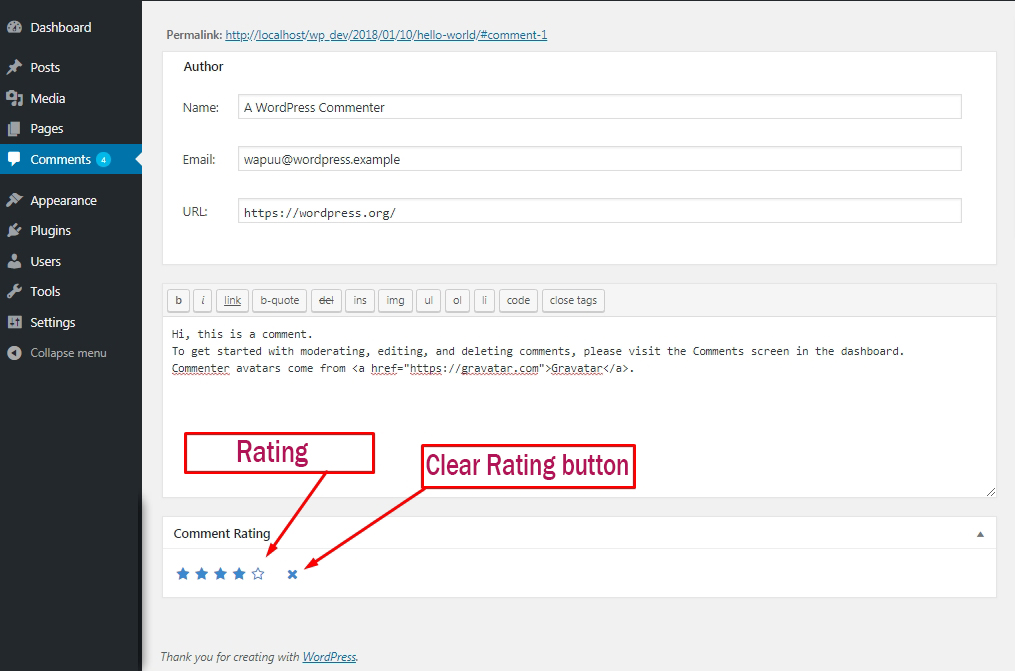Clear rating with the blue X icon
Viewport: 1015px width, 671px height.
(x=292, y=574)
